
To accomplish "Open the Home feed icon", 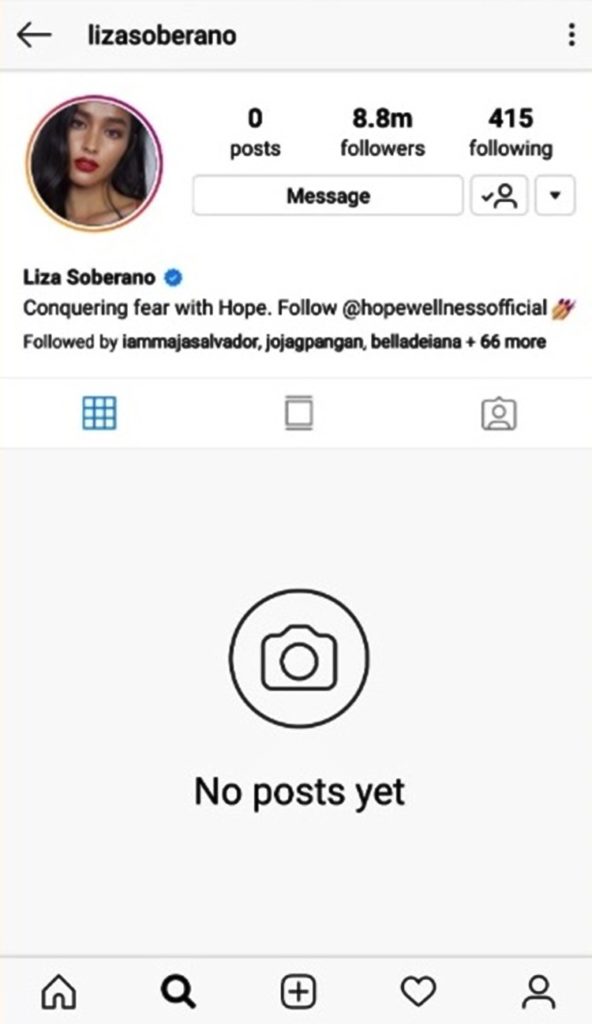I will click(59, 991).
